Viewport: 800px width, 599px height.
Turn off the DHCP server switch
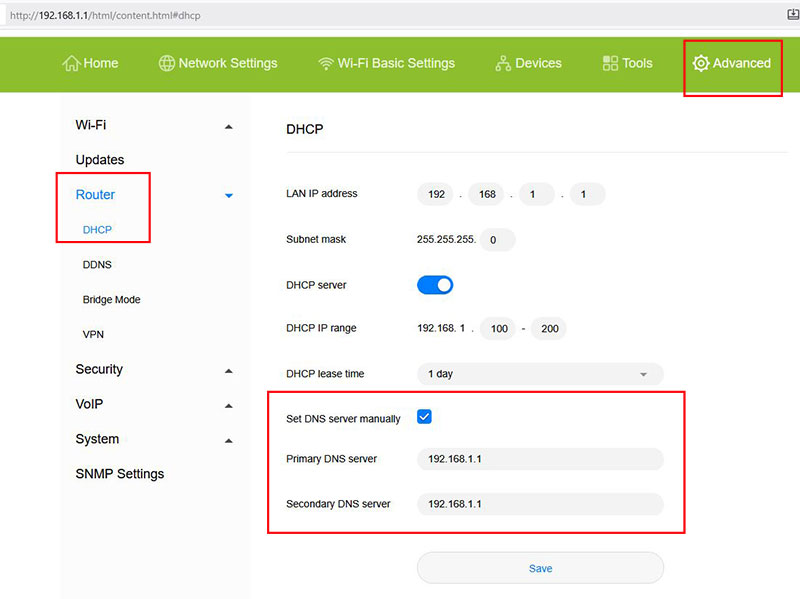pos(434,284)
